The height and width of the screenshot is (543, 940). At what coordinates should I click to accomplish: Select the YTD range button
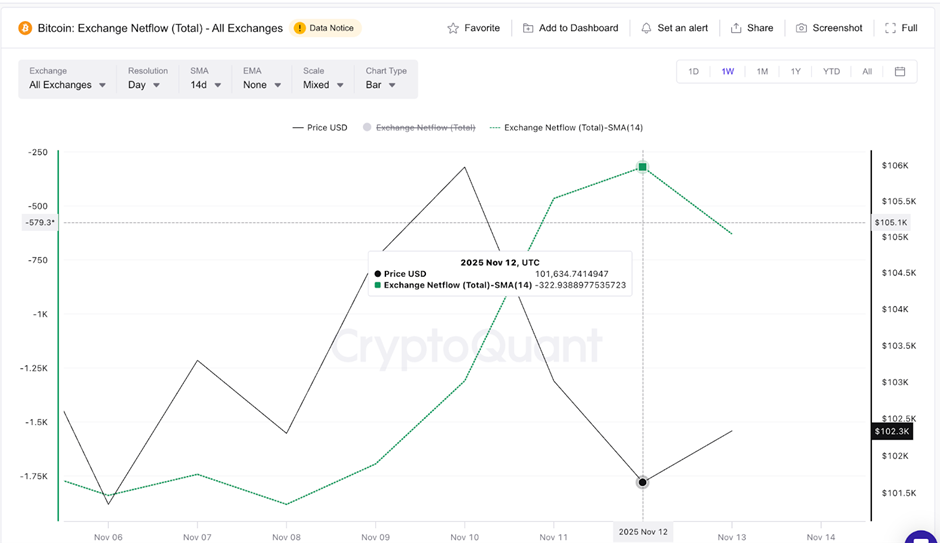[831, 71]
